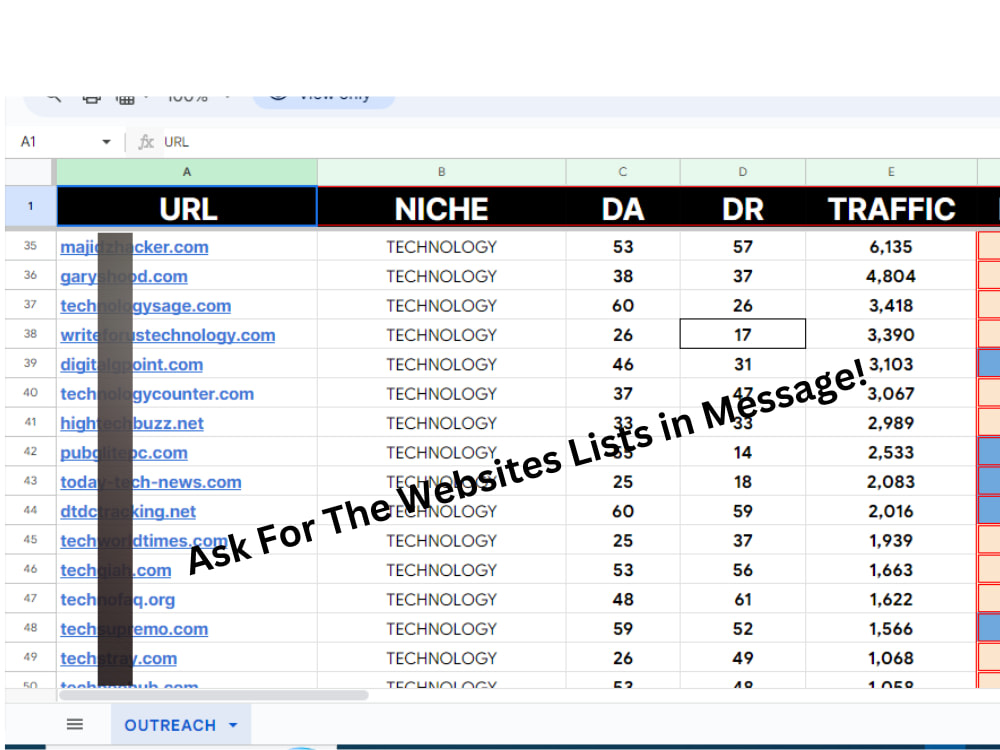
Task: Open the today-tech-news.com link
Action: coord(151,482)
